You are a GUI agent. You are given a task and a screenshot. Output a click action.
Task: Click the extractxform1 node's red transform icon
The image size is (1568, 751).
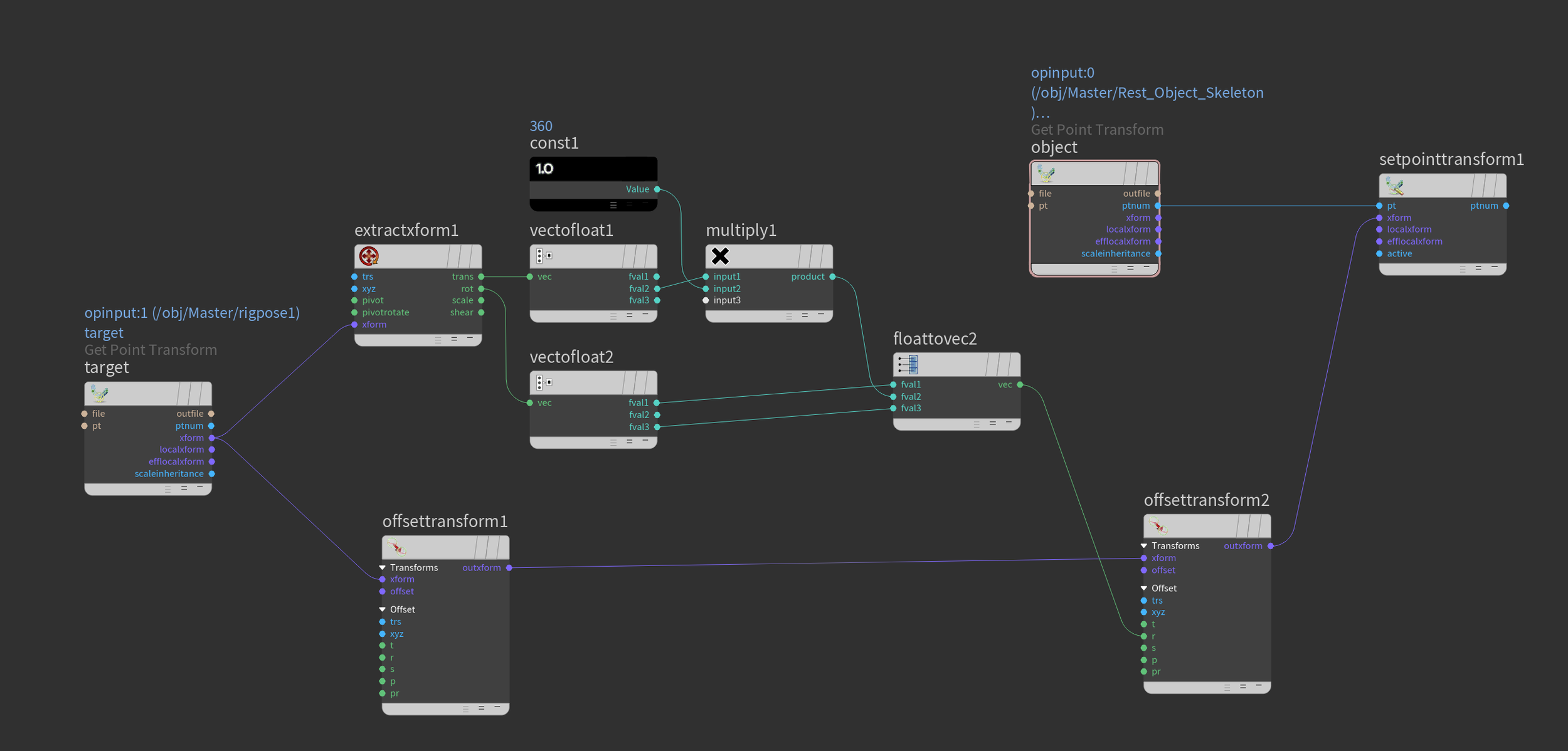(x=369, y=256)
